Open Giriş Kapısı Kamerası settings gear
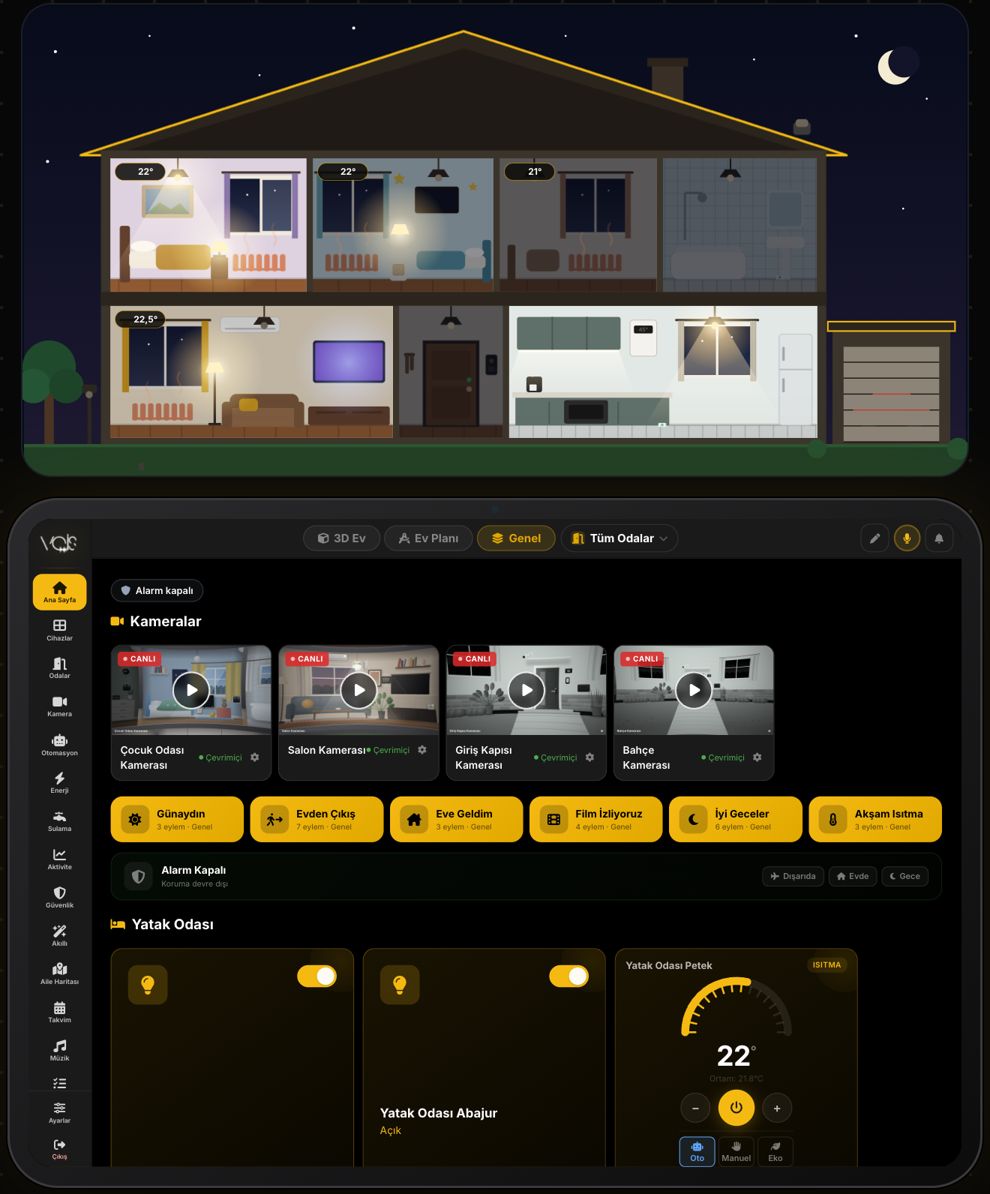Screen dimensions: 990x1194 (589, 758)
